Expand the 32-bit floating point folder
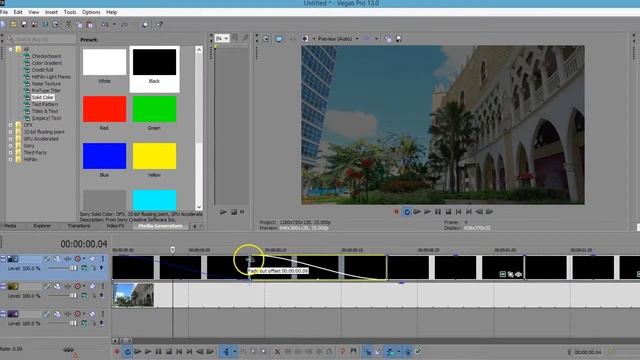Viewport: 640px width, 360px height. click(11, 132)
